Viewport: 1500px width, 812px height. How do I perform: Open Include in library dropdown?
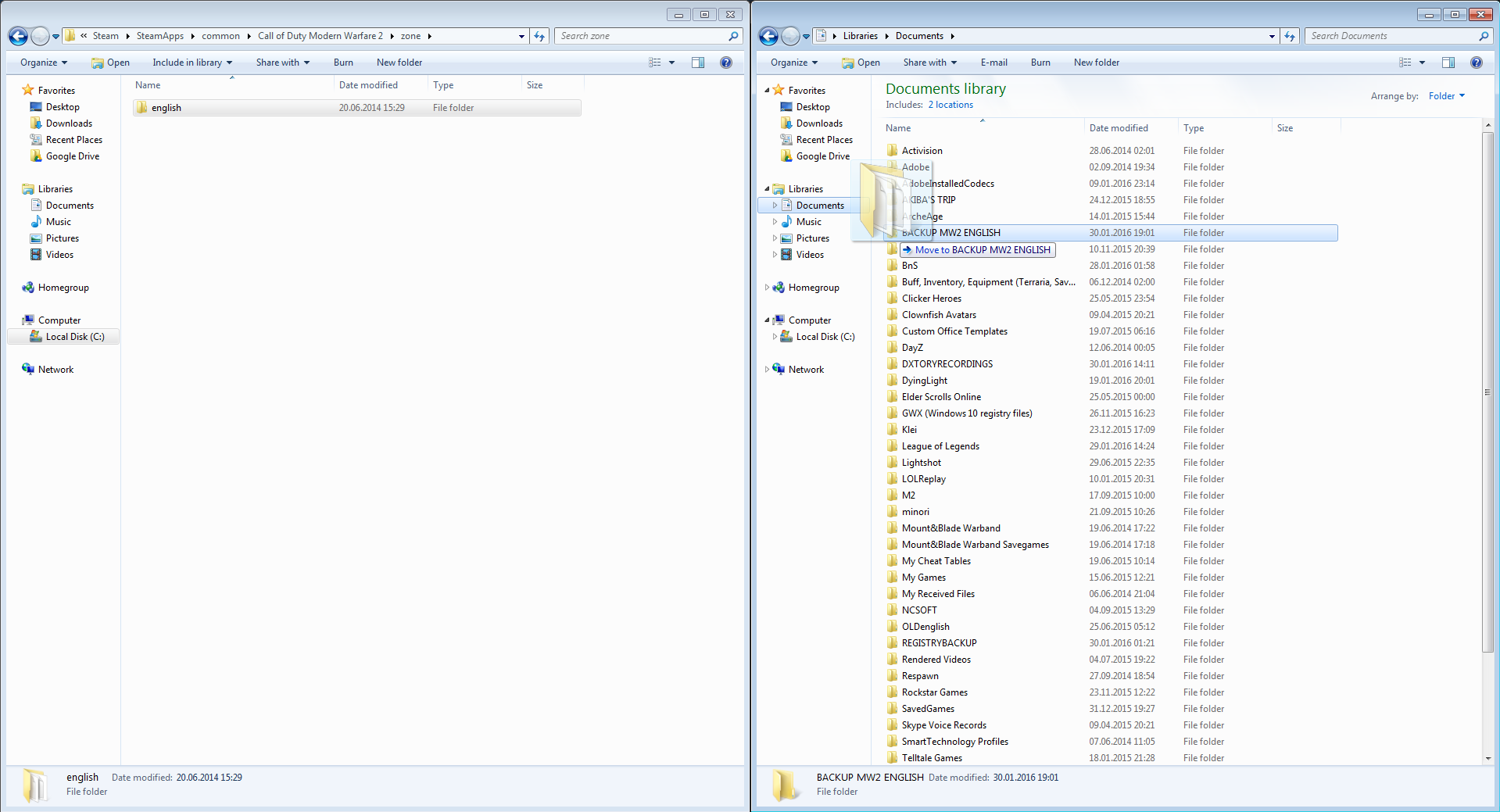[x=192, y=63]
